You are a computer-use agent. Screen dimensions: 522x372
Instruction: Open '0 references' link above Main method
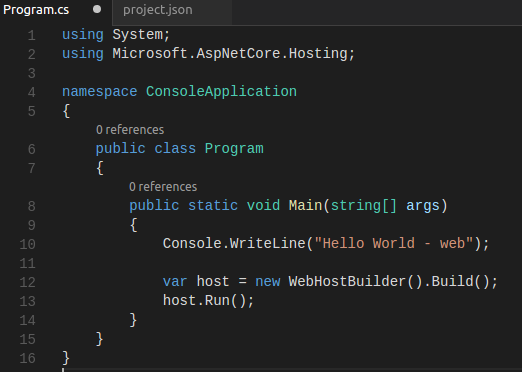[163, 187]
